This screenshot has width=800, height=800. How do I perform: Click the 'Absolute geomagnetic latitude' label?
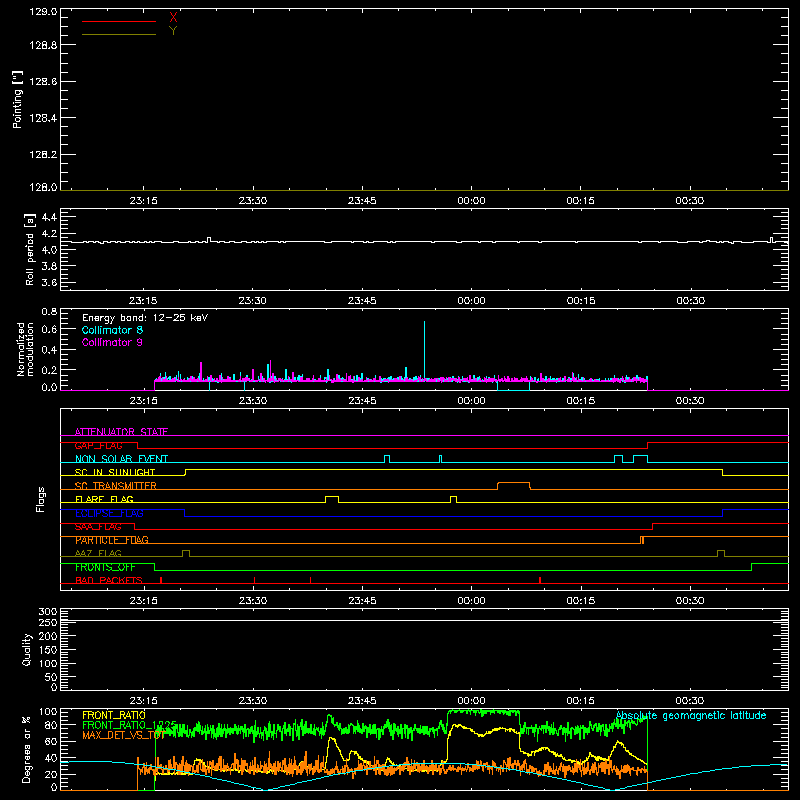(691, 715)
